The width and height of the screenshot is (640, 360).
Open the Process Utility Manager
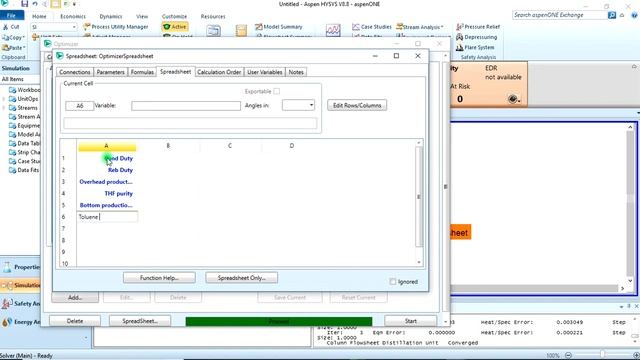(x=116, y=27)
